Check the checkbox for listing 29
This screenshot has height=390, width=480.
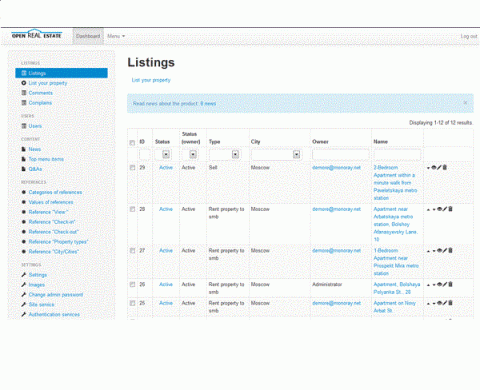(132, 168)
